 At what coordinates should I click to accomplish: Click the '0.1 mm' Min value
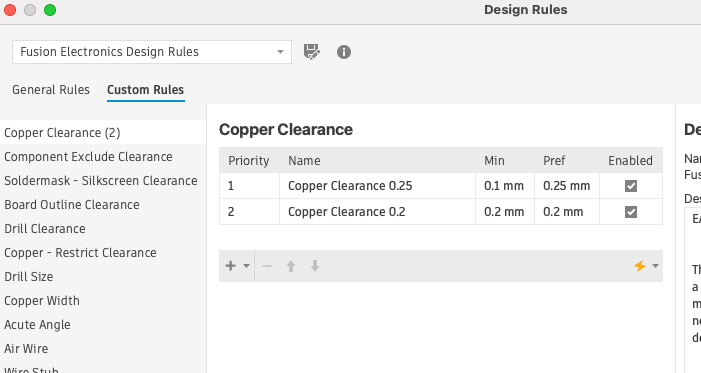(504, 186)
